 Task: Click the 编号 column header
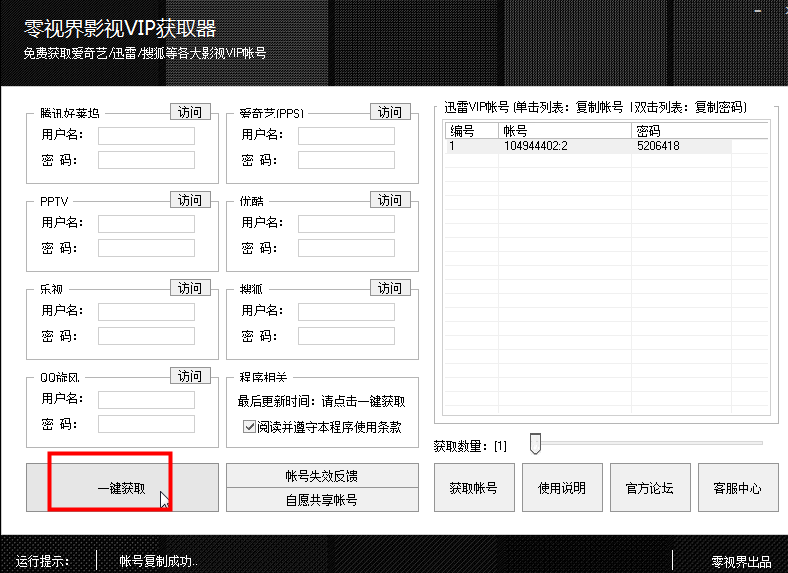pyautogui.click(x=471, y=131)
